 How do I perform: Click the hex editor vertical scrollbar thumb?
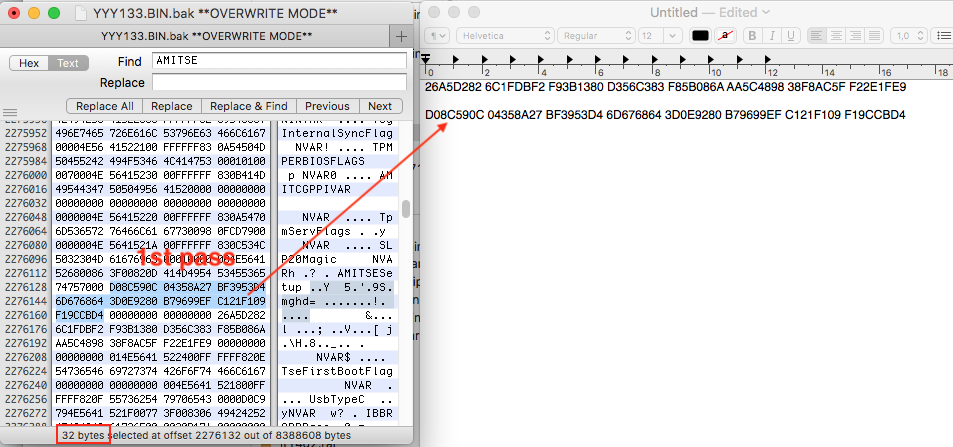pyautogui.click(x=406, y=208)
